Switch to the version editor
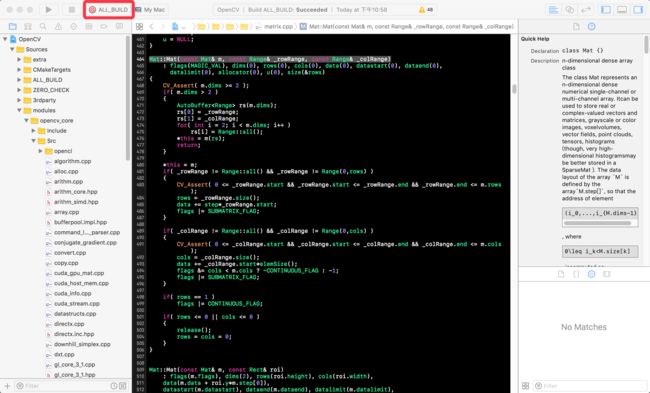 [x=586, y=10]
